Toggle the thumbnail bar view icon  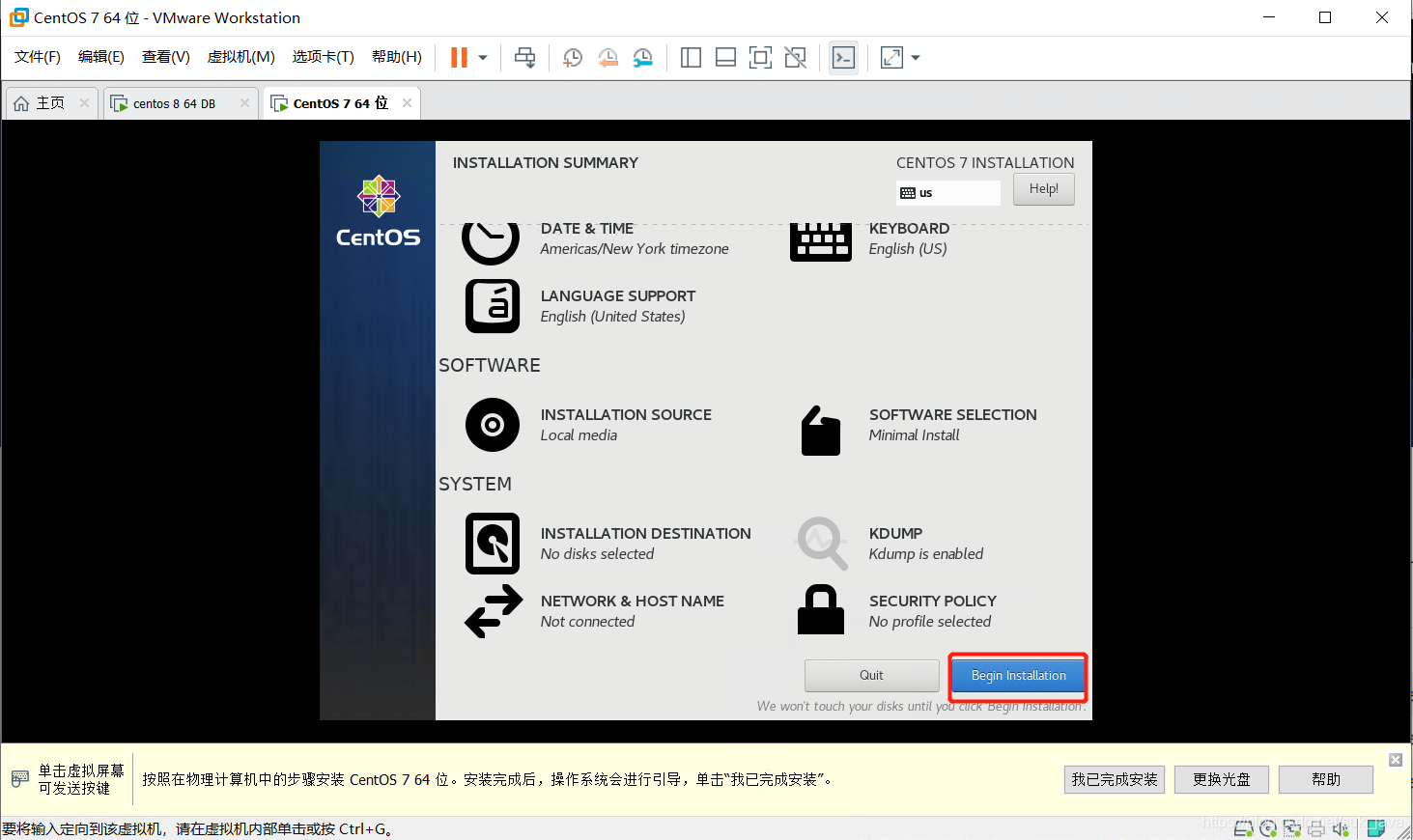(x=725, y=58)
